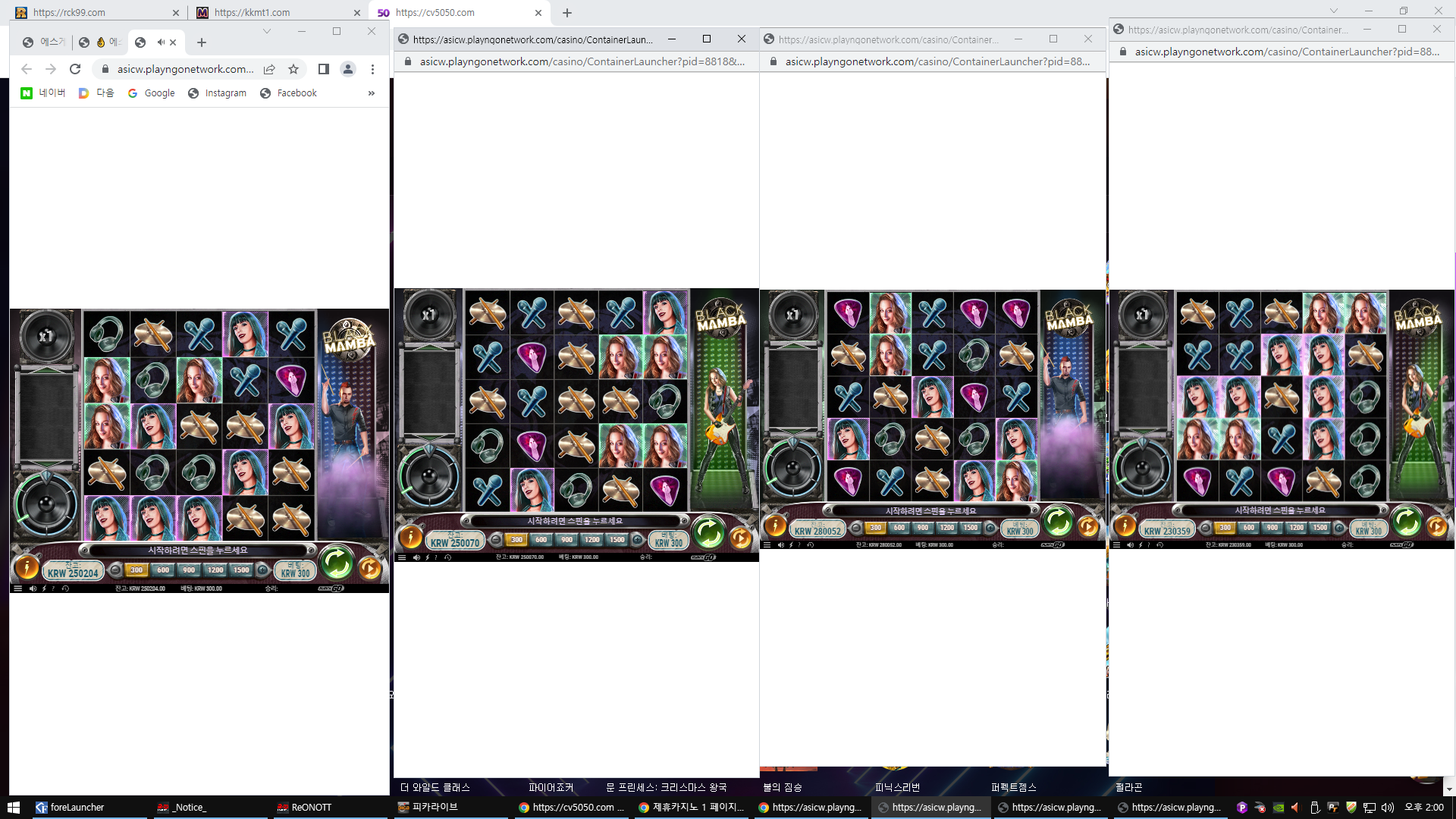Mute the audio-playing browser tab
1456x819 pixels.
coord(161,42)
